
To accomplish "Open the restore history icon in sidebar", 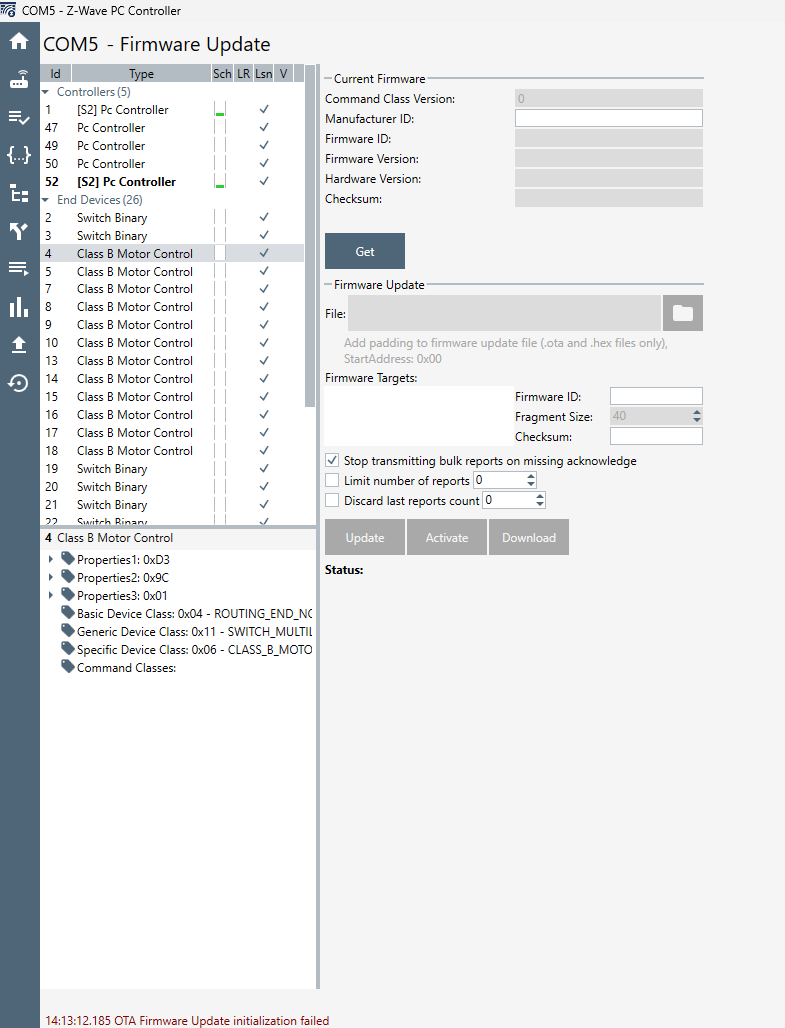I will coord(18,383).
